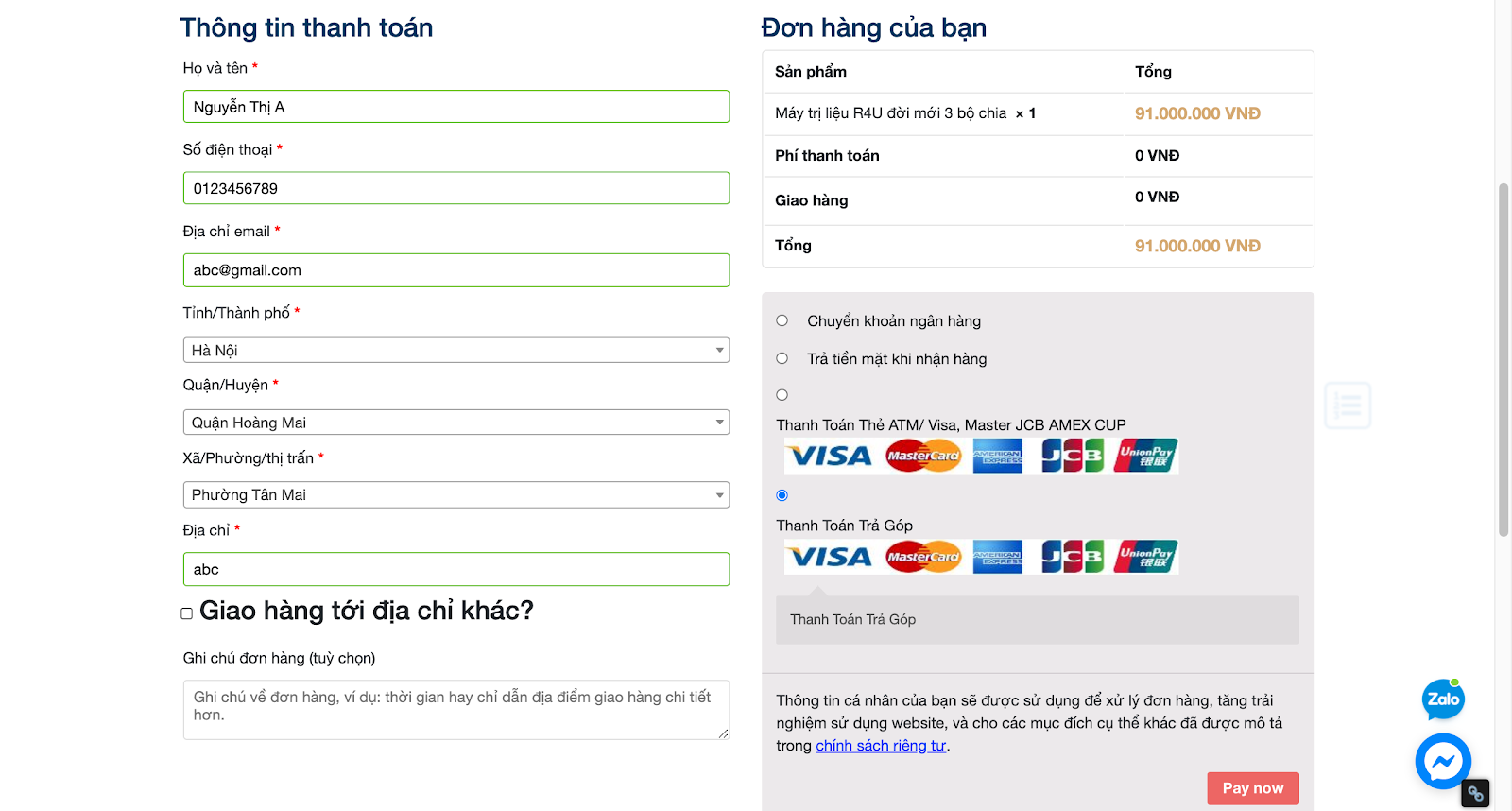Click the UnionPay logo under ATM card payment
This screenshot has width=1512, height=811.
[x=1145, y=457]
